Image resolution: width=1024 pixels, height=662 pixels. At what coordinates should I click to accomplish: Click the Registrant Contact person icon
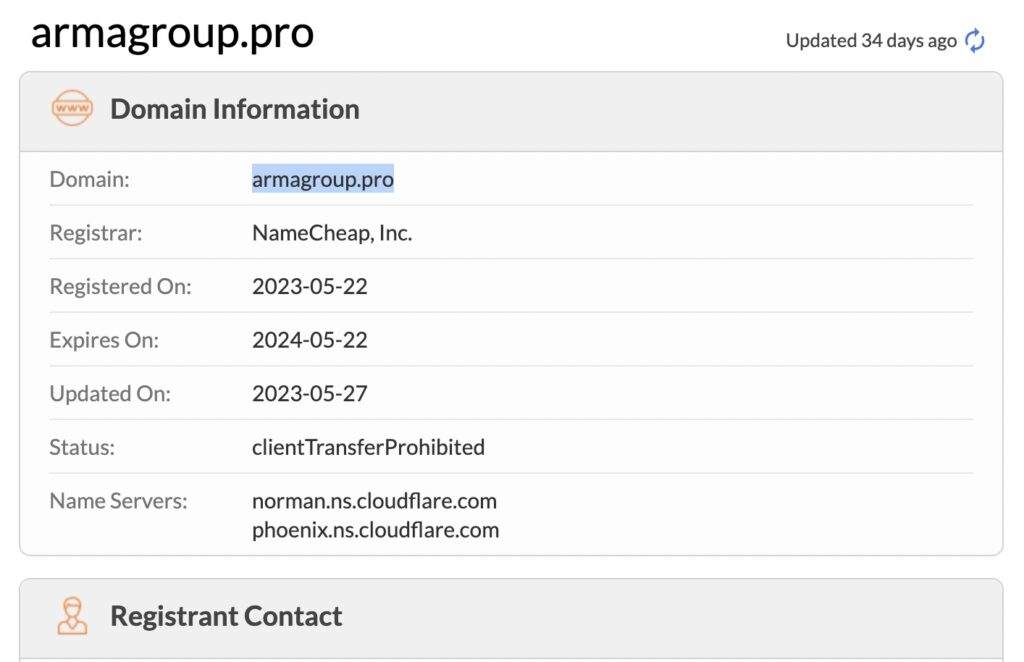(72, 616)
